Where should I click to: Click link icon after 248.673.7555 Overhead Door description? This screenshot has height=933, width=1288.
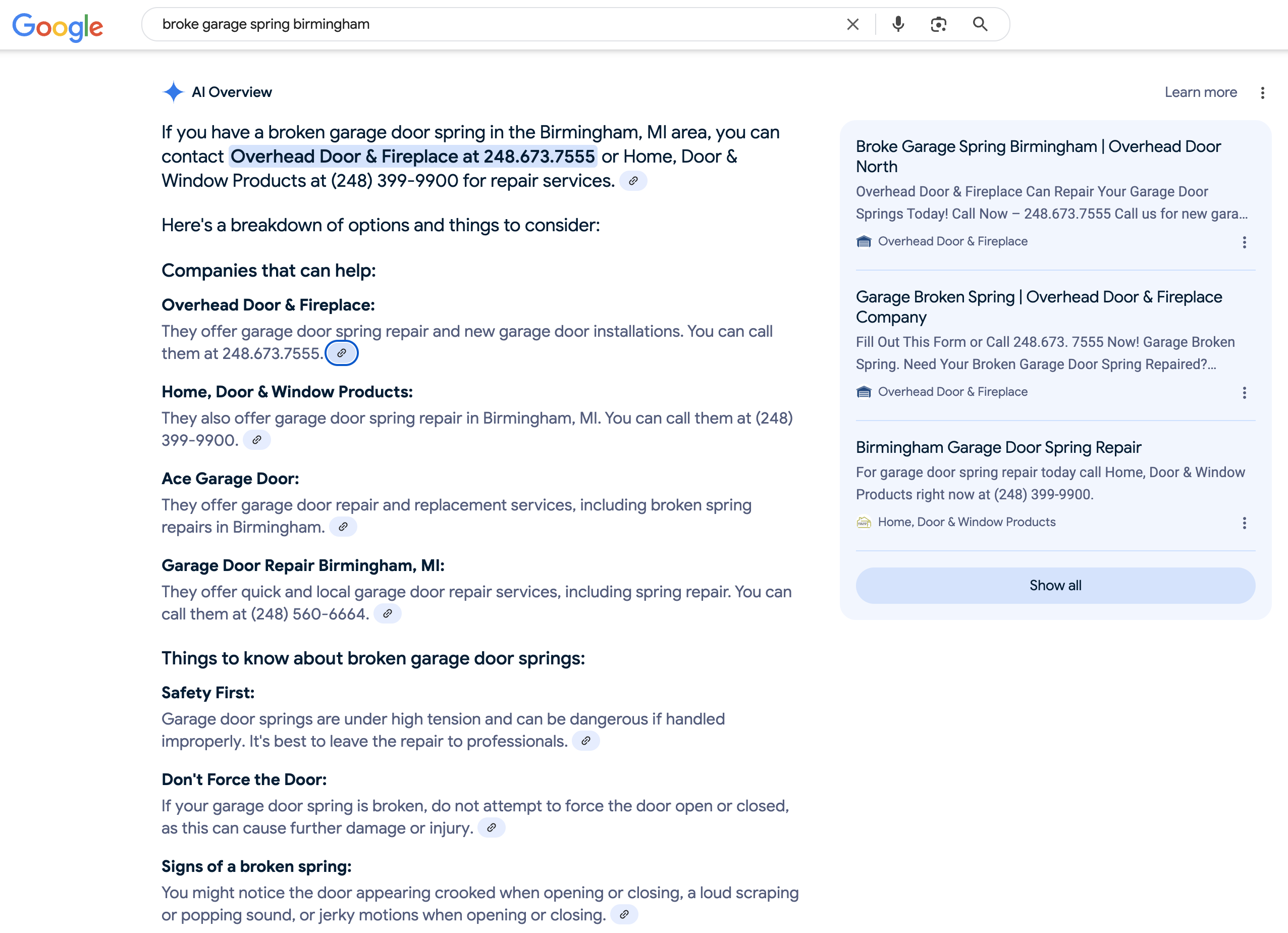(341, 353)
